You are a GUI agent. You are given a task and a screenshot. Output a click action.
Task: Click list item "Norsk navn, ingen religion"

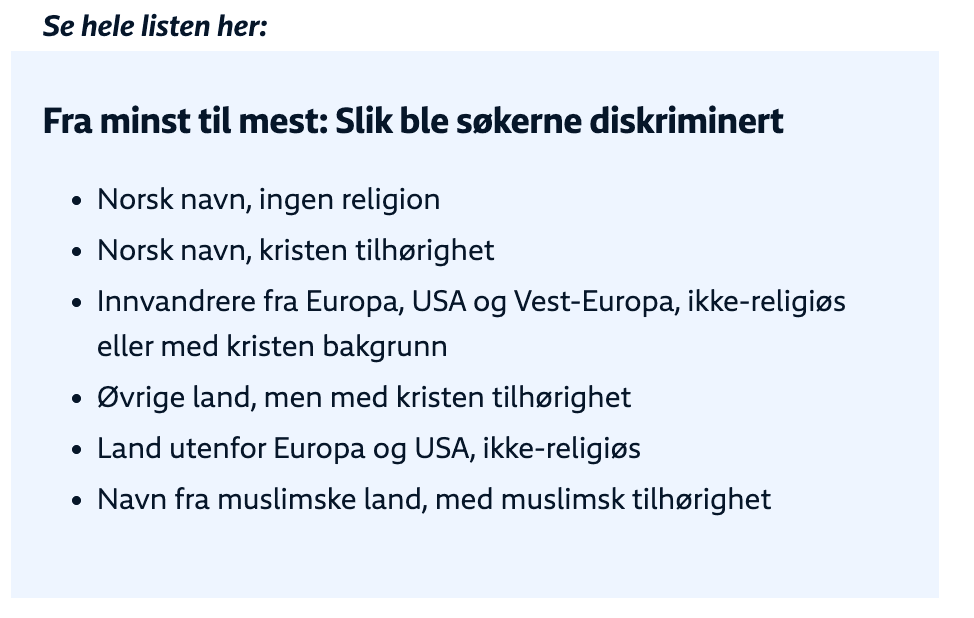point(268,200)
